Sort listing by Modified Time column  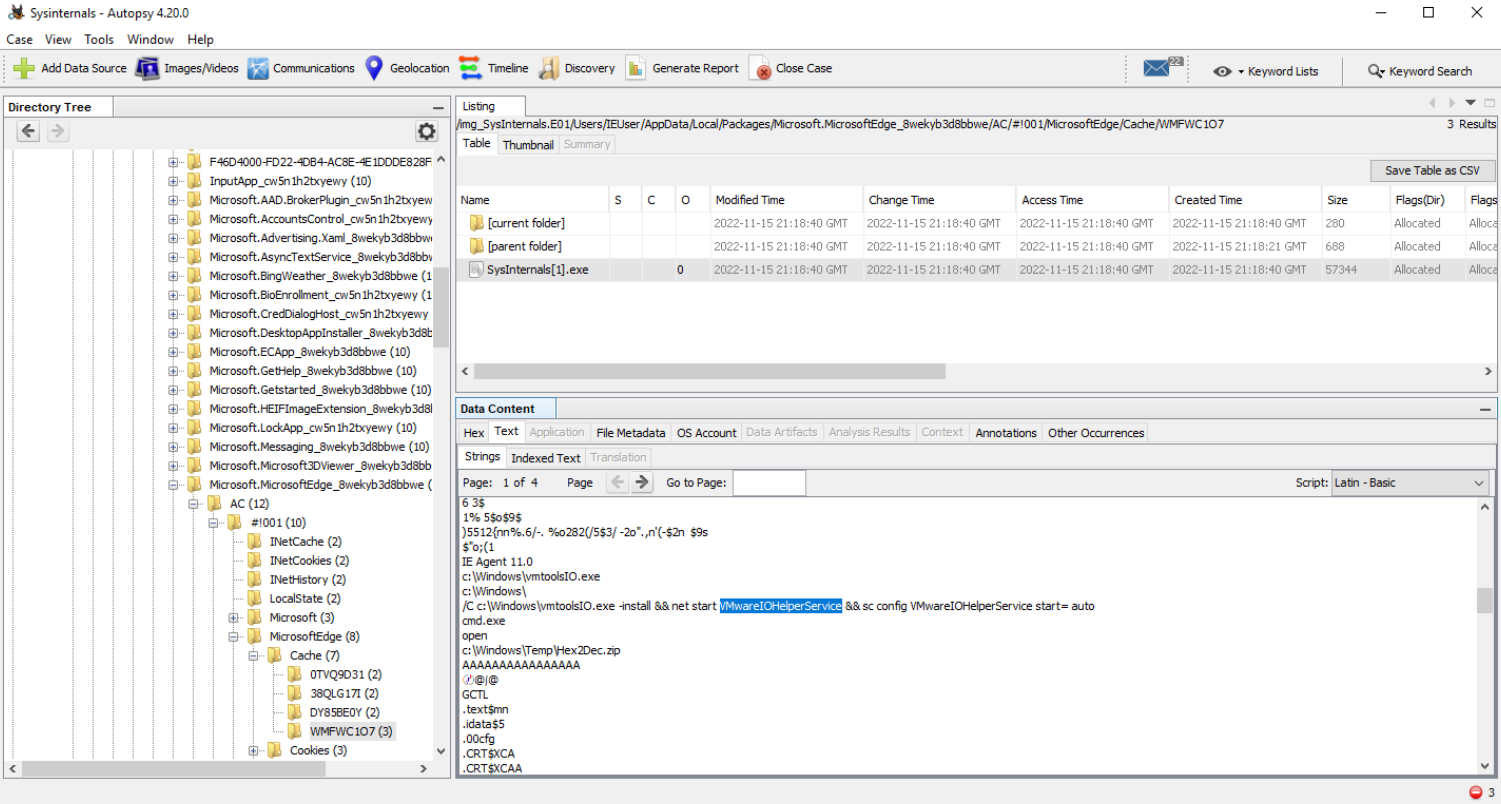coord(785,200)
